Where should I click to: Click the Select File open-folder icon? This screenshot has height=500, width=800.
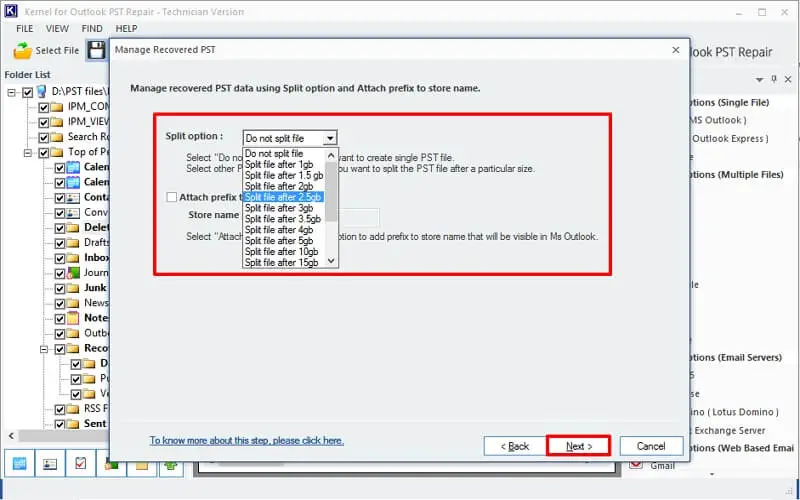pyautogui.click(x=22, y=51)
